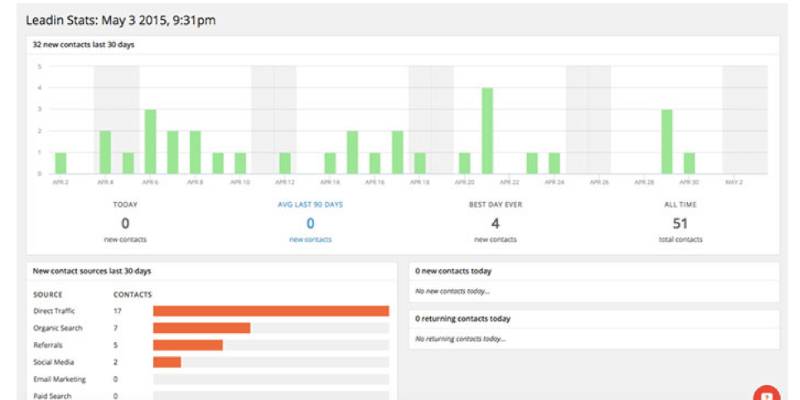Click the SOURCE column header
Viewport: 800px width, 400px height.
48,295
